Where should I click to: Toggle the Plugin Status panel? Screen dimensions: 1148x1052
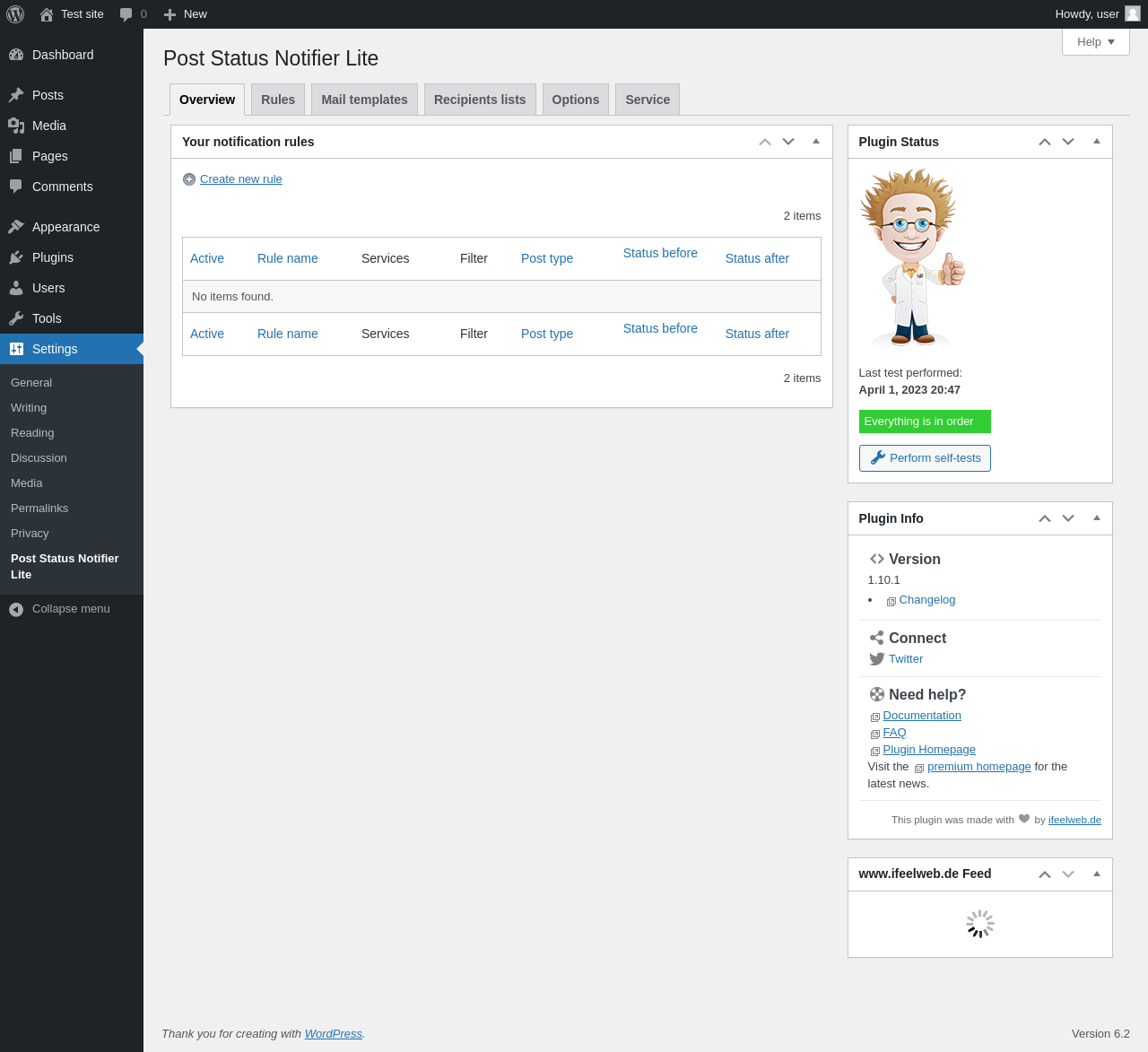click(1096, 142)
